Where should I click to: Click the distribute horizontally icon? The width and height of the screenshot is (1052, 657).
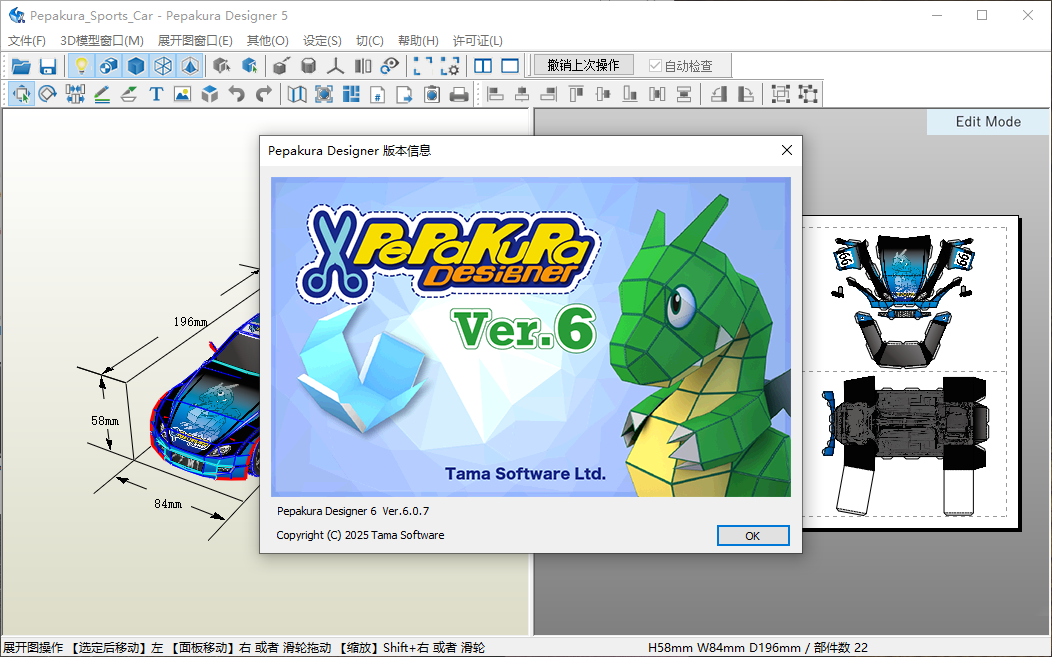(658, 94)
